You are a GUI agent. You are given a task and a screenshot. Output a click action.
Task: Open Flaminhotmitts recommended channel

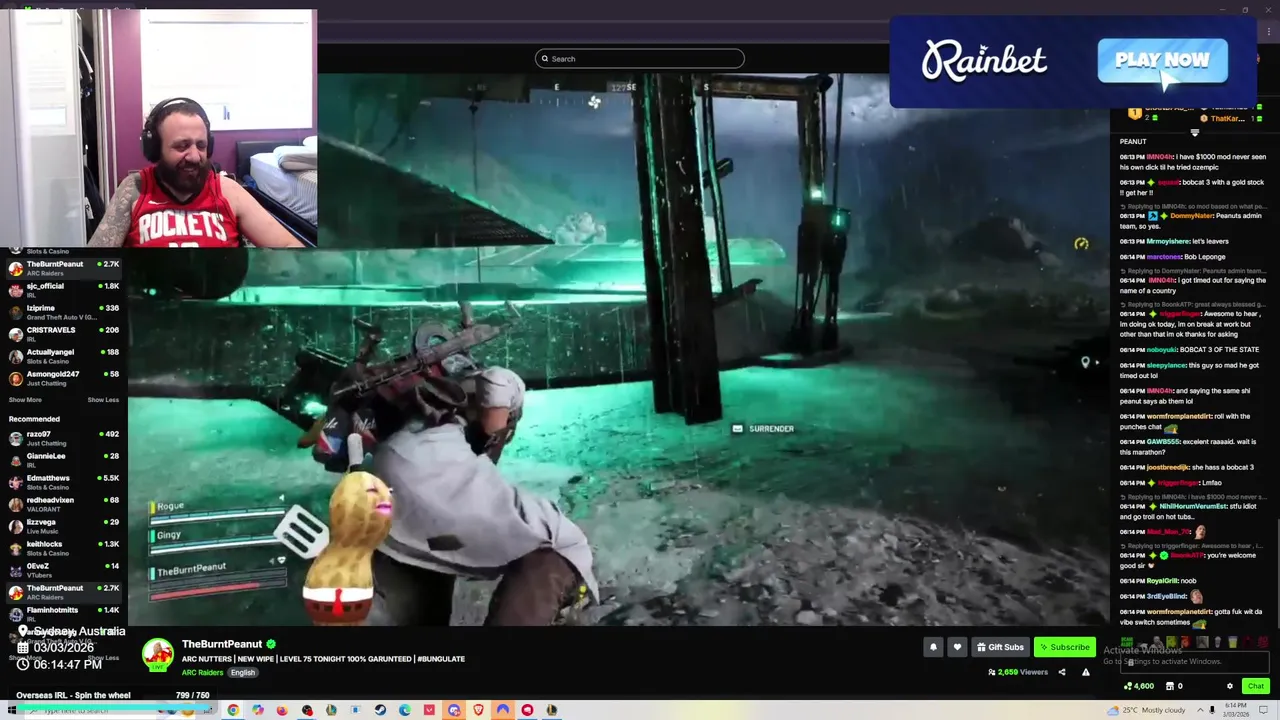[x=65, y=614]
